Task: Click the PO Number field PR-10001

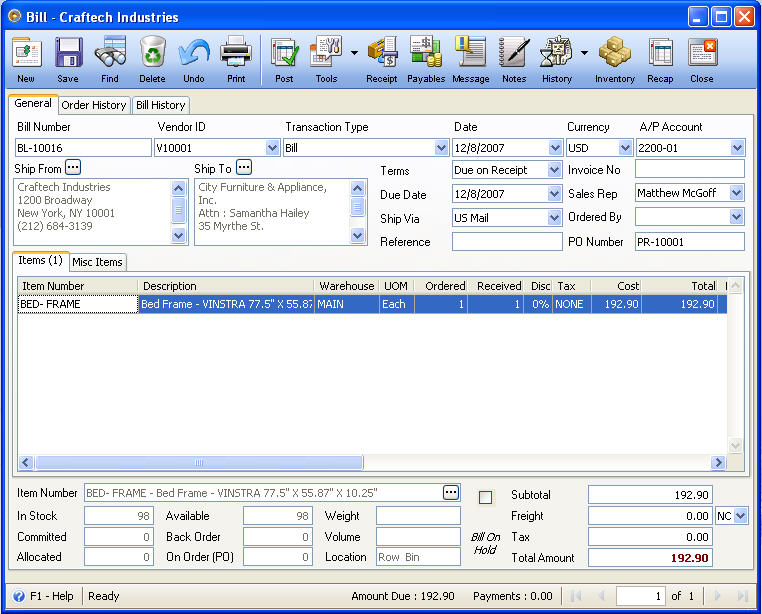Action: tap(690, 242)
